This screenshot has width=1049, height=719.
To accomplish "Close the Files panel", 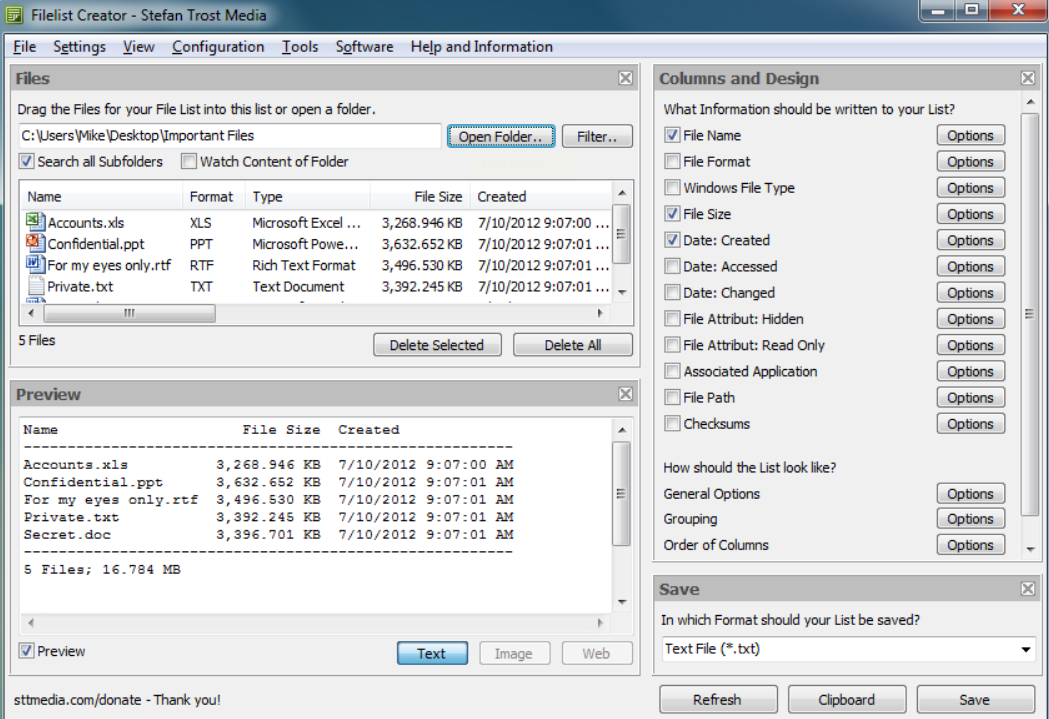I will (x=625, y=78).
